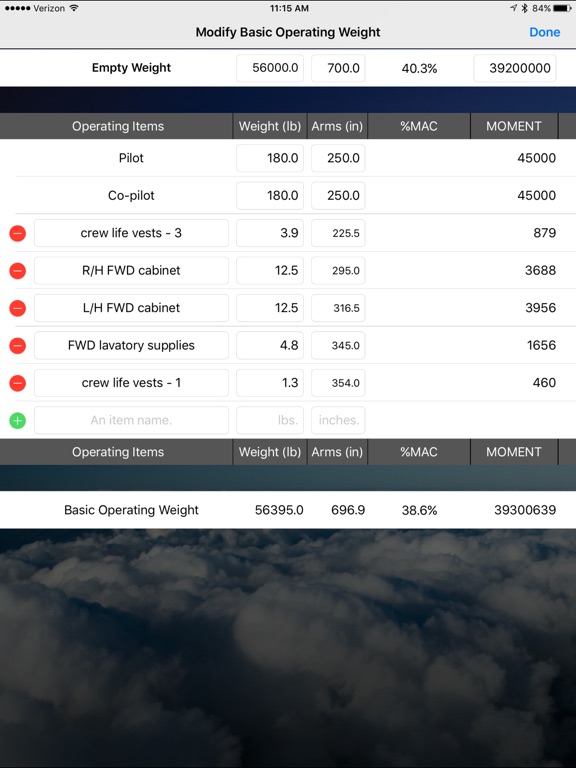The image size is (576, 768).
Task: Select Basic Operating Weight total 56395.0
Action: tap(279, 510)
